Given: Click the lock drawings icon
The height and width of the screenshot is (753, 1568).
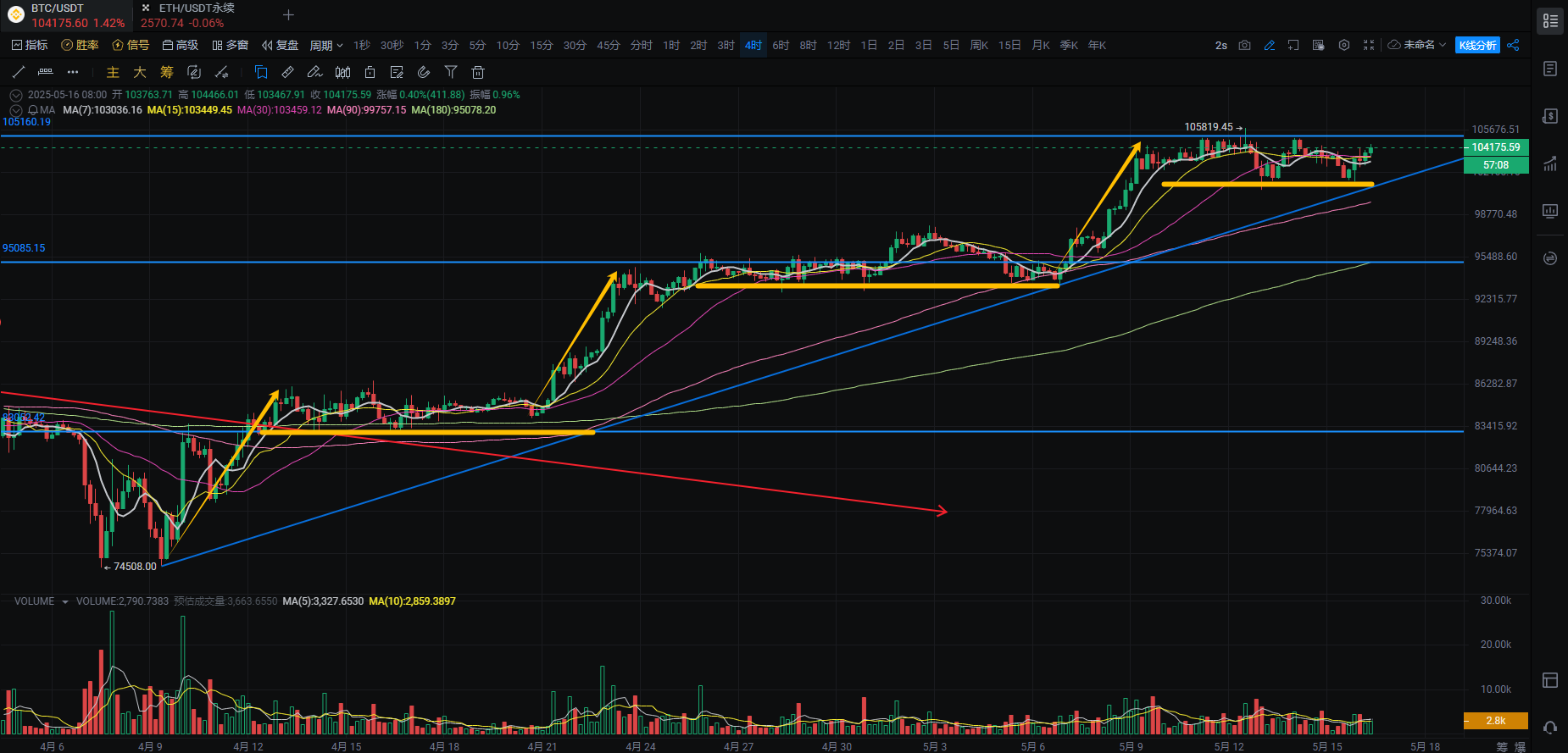Looking at the screenshot, I should click(370, 72).
